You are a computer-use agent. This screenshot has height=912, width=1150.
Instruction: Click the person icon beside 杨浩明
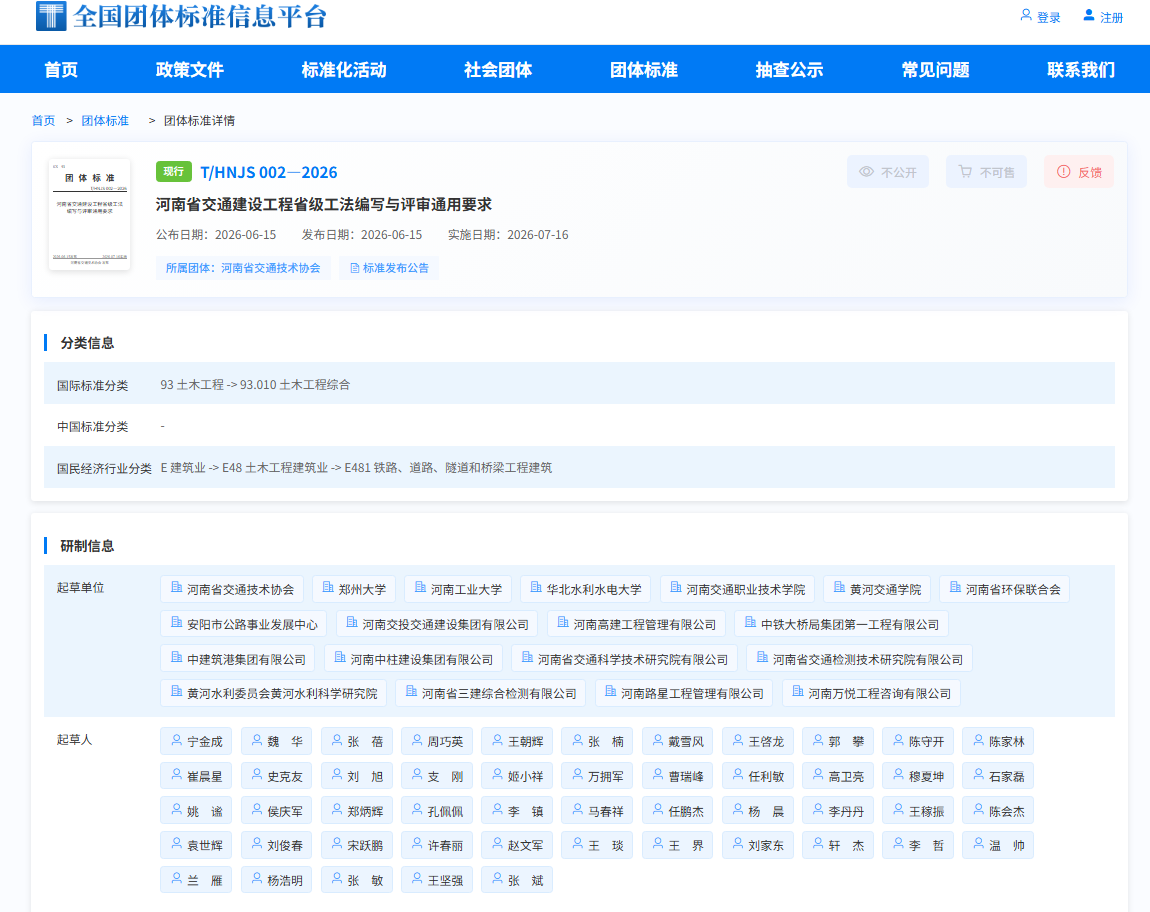coord(257,878)
